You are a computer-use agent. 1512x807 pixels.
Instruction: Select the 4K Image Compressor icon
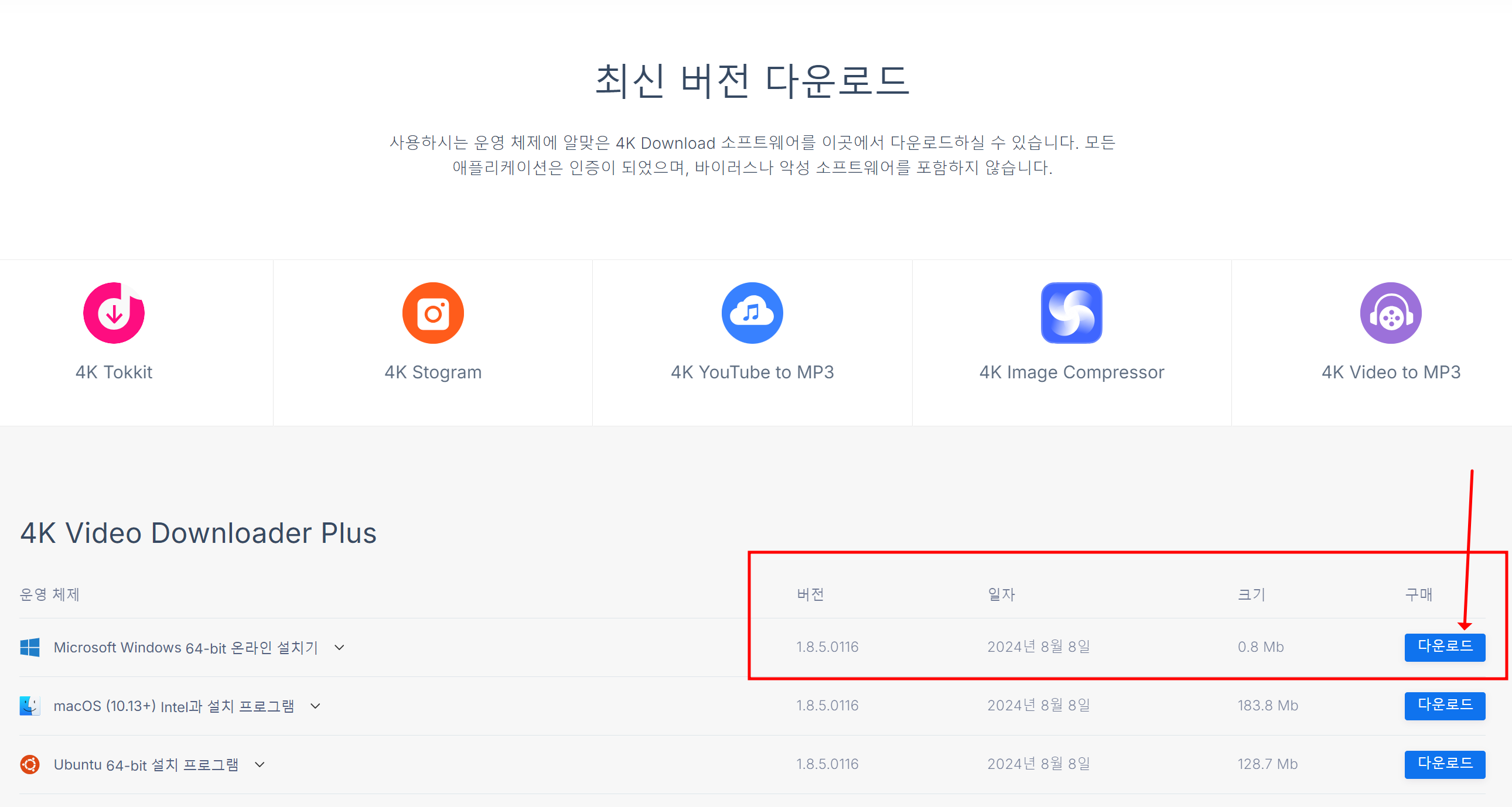click(x=1071, y=313)
